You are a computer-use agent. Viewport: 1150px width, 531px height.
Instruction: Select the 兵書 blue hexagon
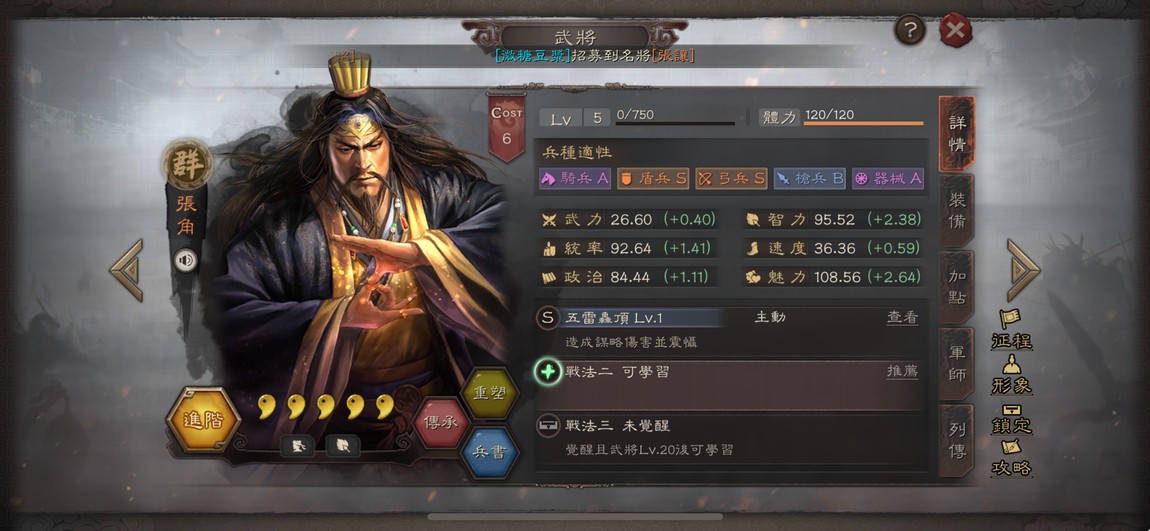pos(489,453)
